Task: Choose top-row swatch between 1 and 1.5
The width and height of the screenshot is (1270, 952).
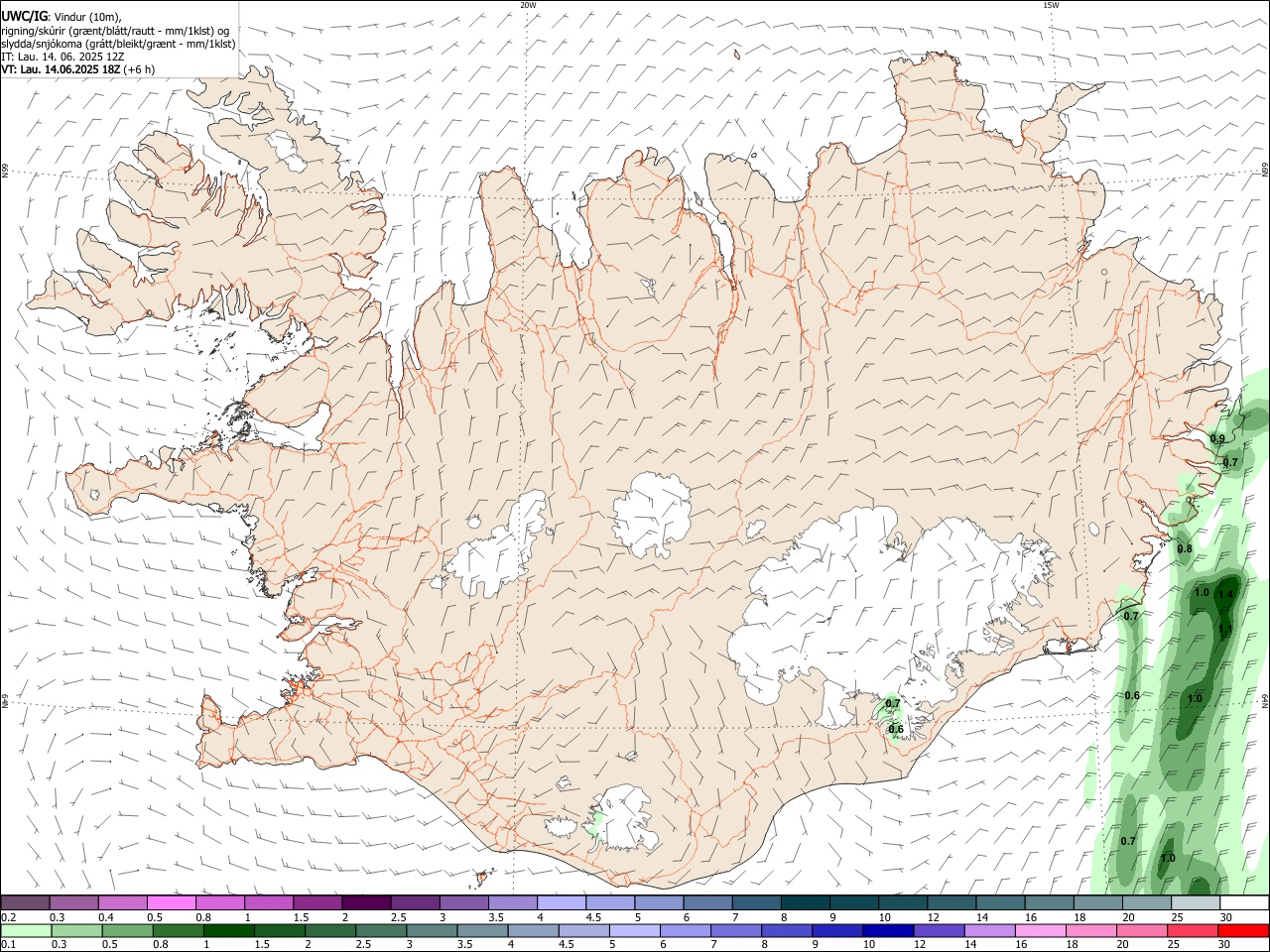Action: point(269,902)
